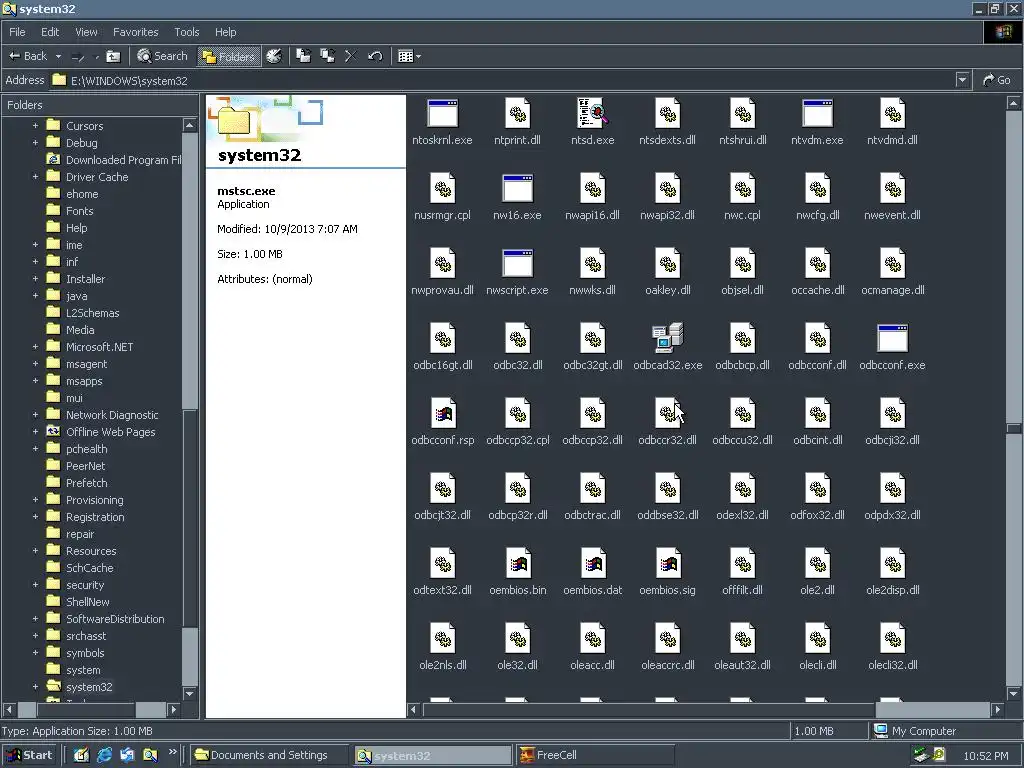Select the oembios.dat file icon

(593, 564)
